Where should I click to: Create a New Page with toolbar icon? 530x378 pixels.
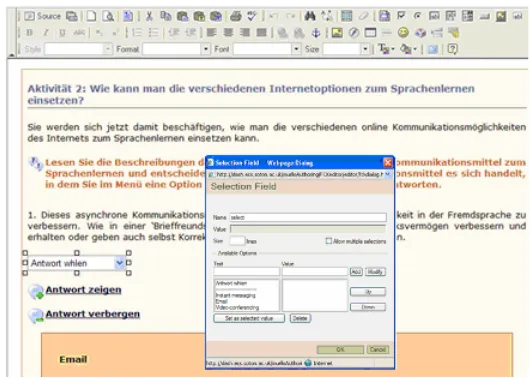[x=91, y=16]
